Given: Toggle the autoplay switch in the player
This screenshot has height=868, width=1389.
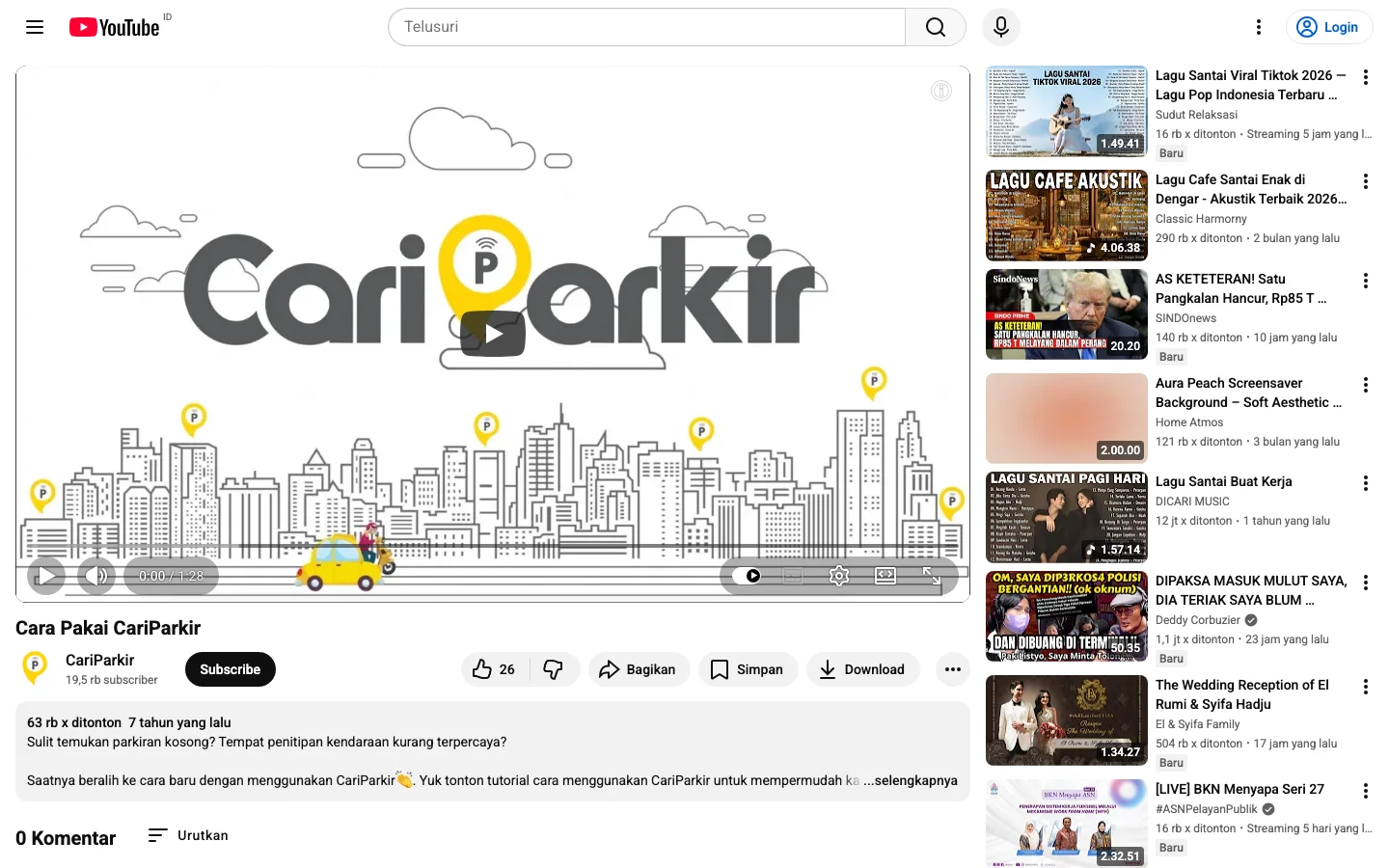Looking at the screenshot, I should click(x=747, y=576).
